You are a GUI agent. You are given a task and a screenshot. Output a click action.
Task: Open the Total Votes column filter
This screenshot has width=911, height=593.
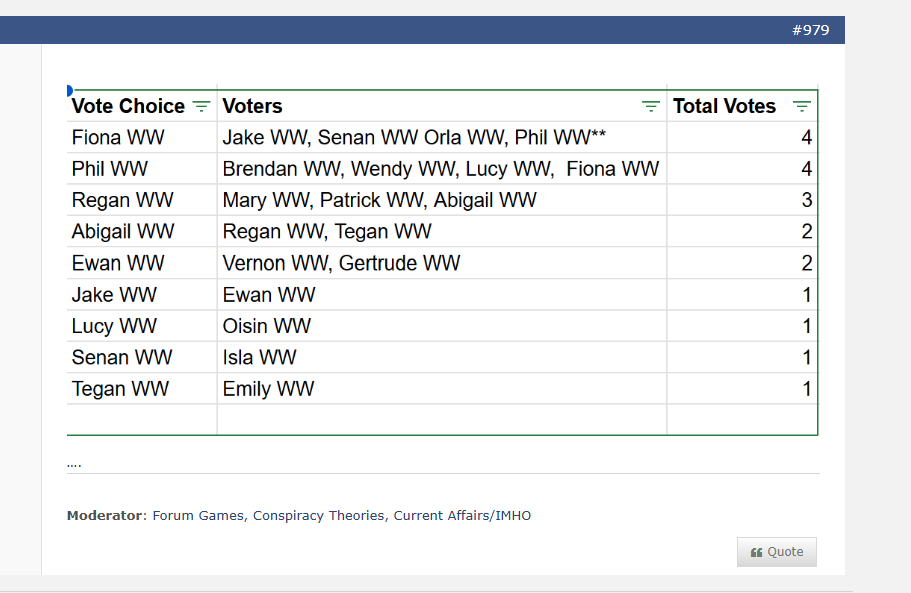(801, 107)
